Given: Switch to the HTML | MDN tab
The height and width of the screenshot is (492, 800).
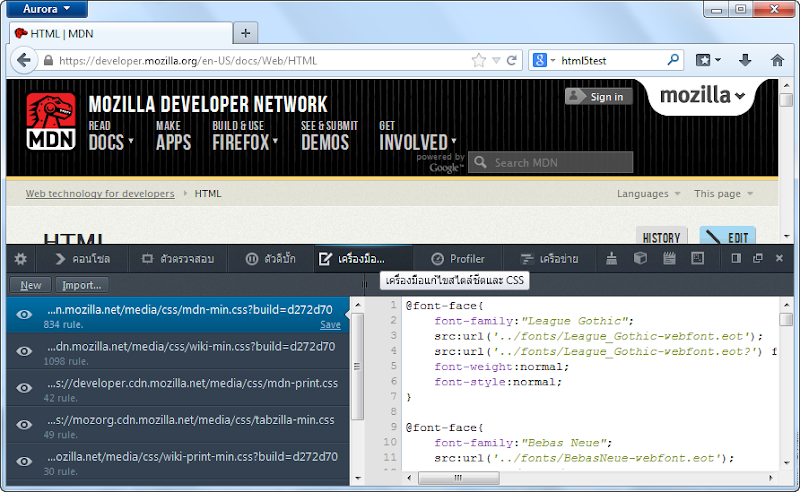Looking at the screenshot, I should (x=121, y=34).
